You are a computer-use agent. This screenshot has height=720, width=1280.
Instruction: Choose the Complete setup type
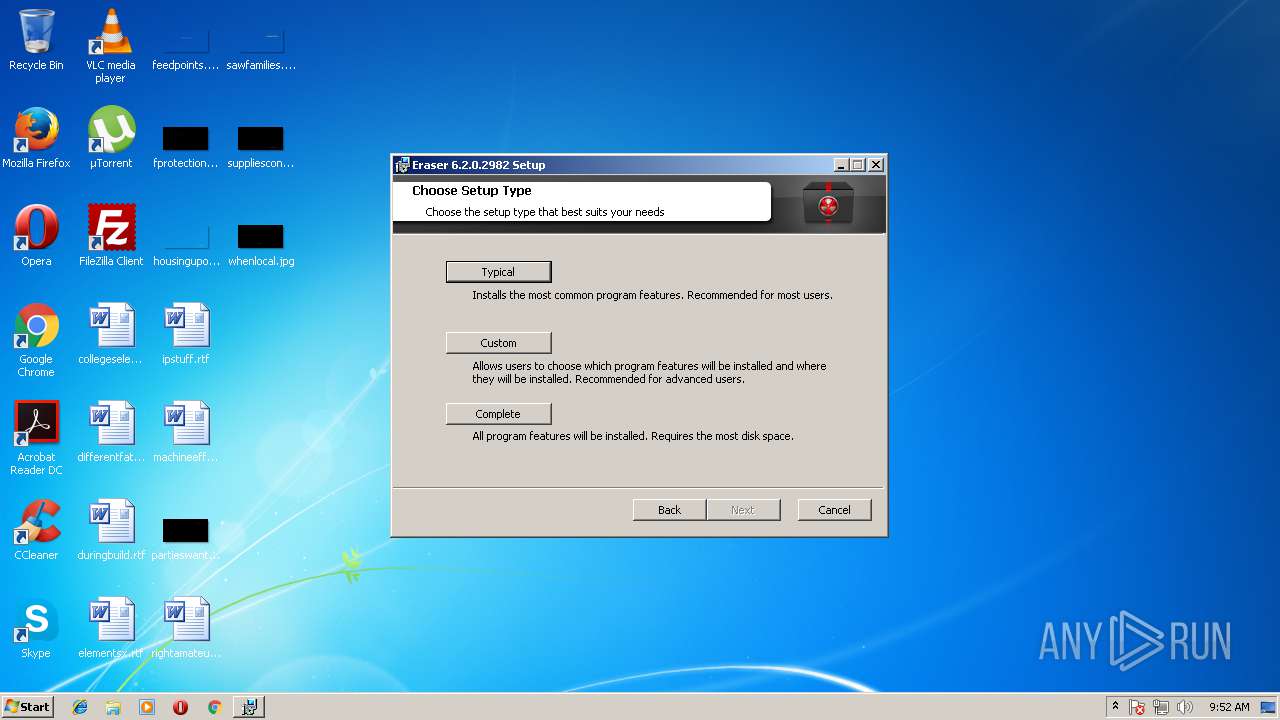(x=498, y=414)
